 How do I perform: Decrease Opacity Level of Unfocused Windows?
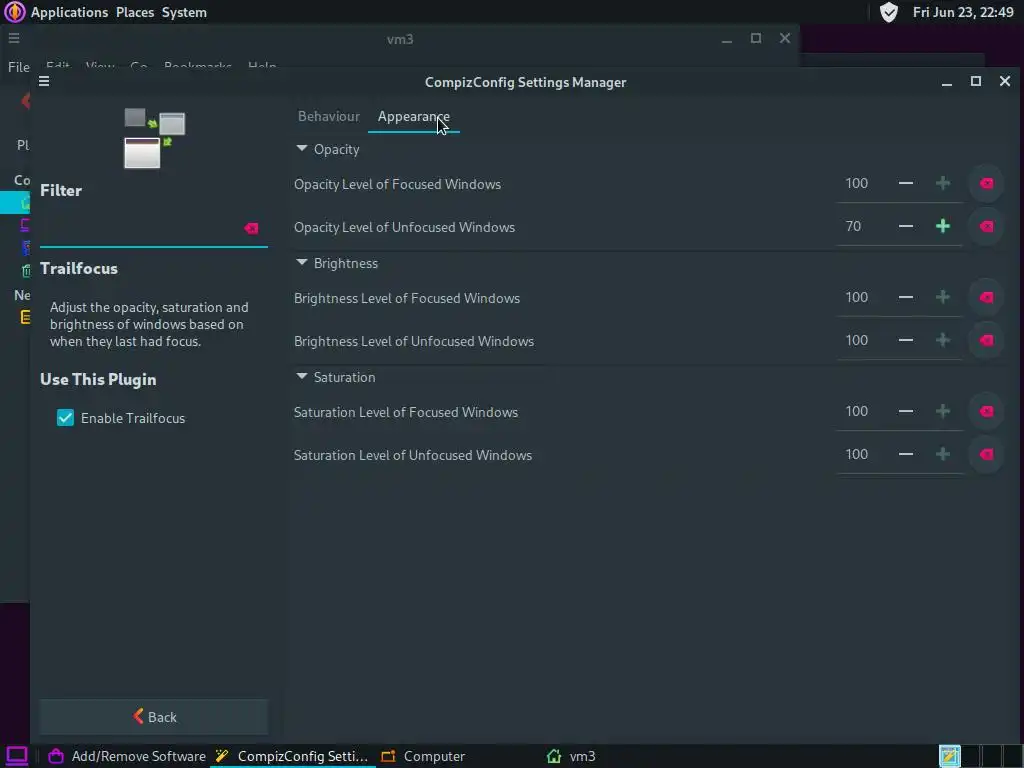tap(905, 227)
